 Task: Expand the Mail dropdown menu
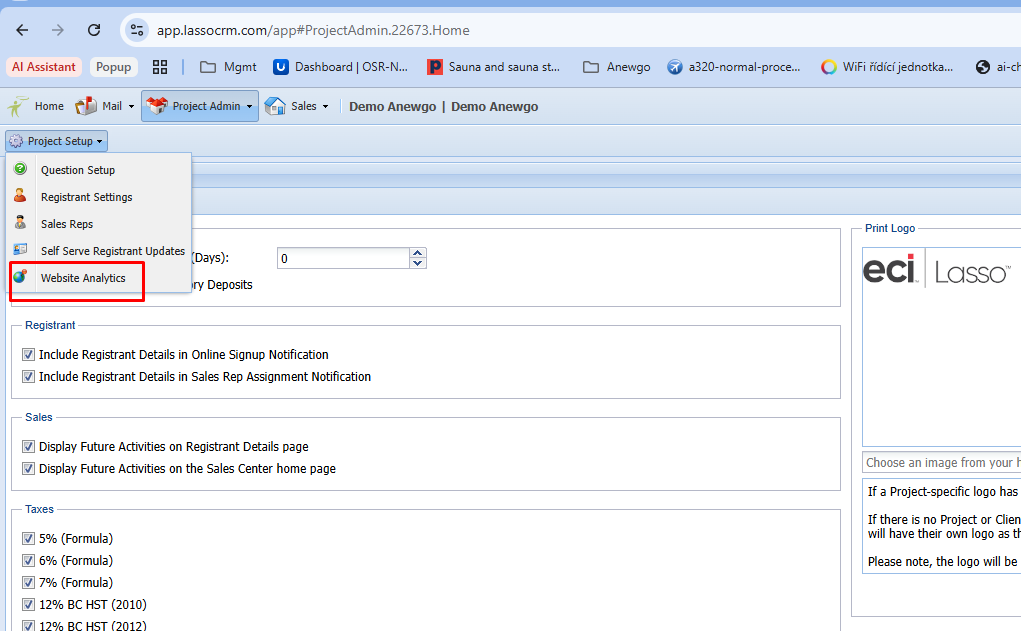[105, 106]
